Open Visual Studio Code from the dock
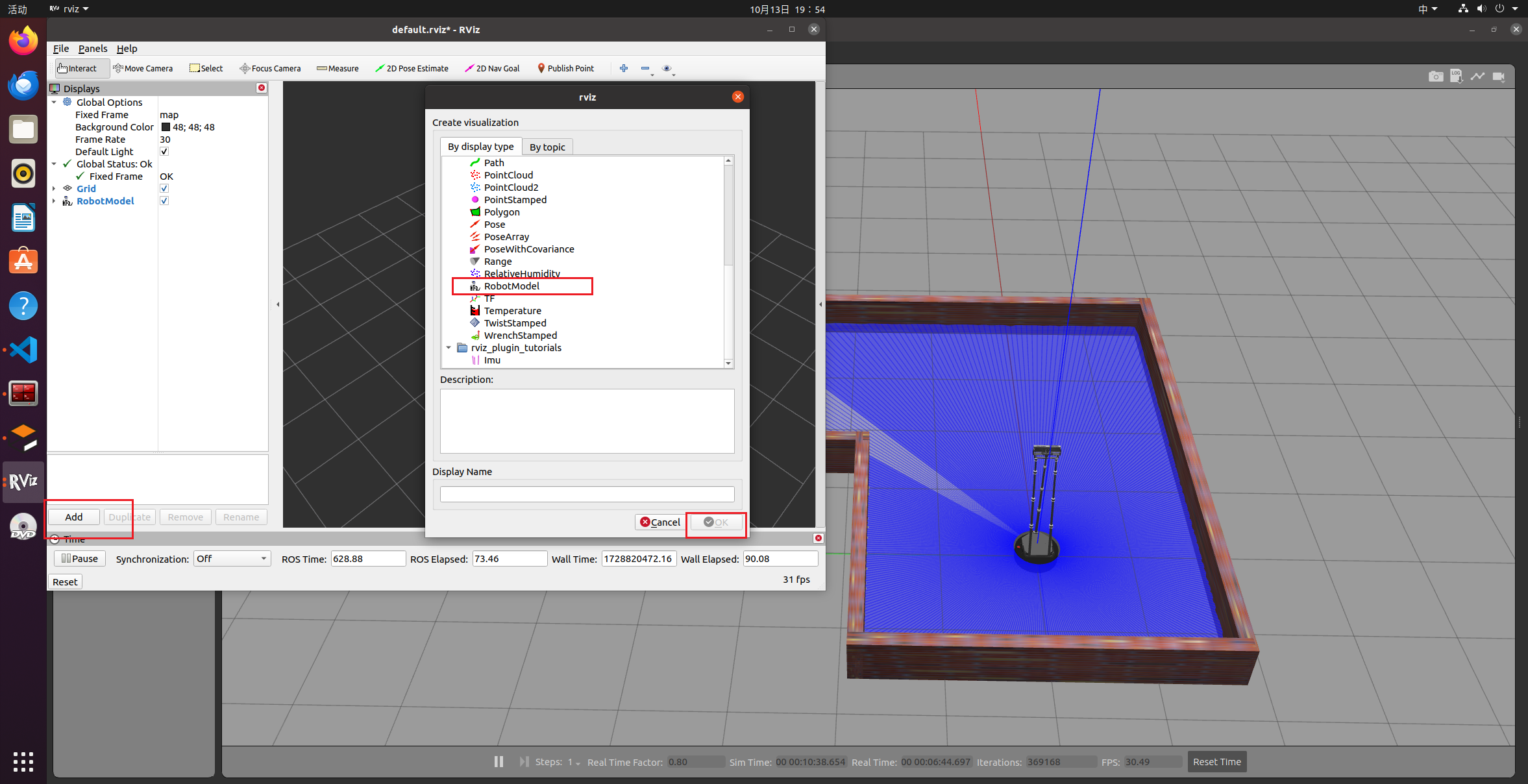The image size is (1528, 784). point(23,350)
